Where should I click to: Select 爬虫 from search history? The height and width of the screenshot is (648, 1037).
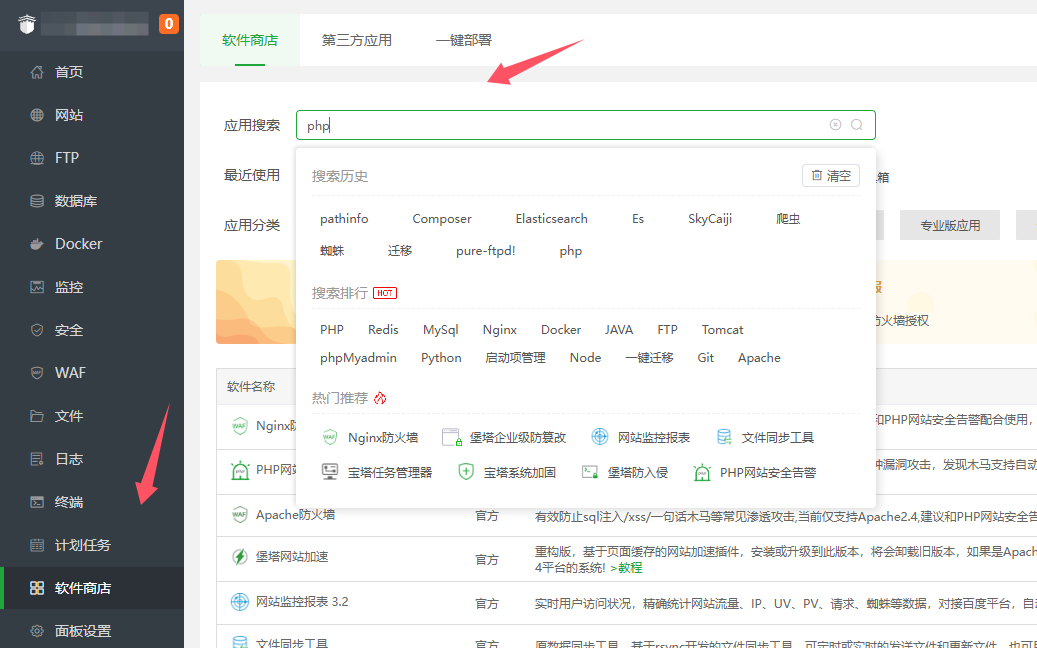pyautogui.click(x=788, y=219)
